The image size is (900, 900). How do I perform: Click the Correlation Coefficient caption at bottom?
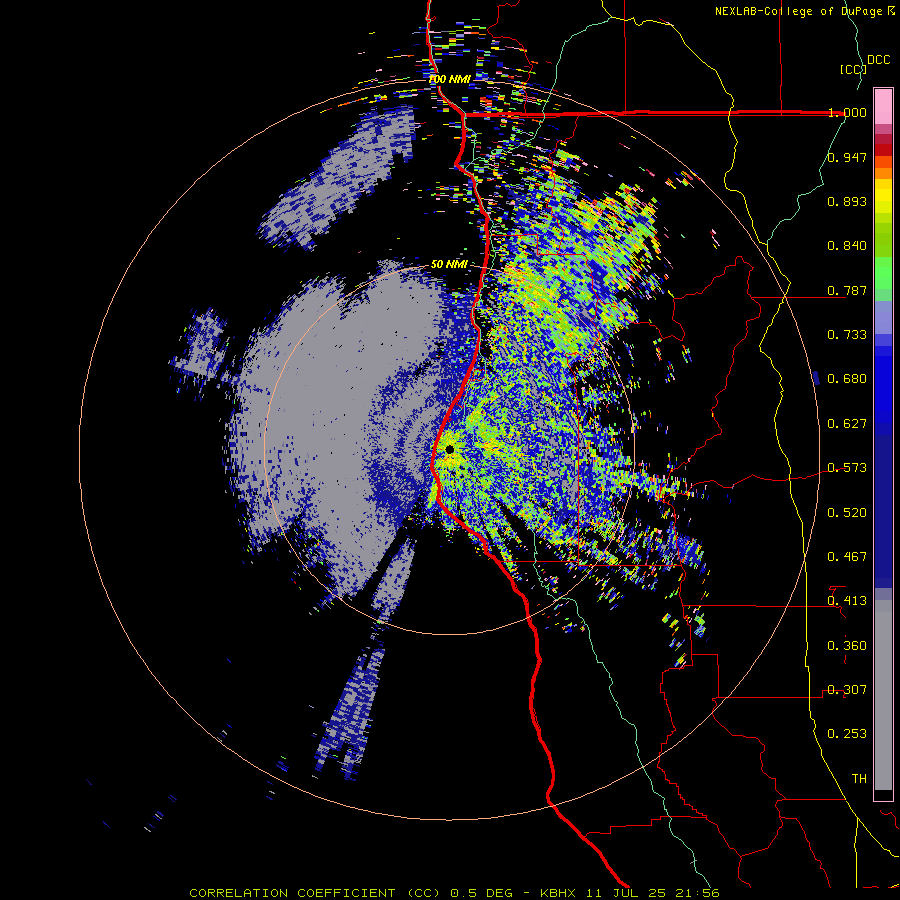tap(453, 893)
